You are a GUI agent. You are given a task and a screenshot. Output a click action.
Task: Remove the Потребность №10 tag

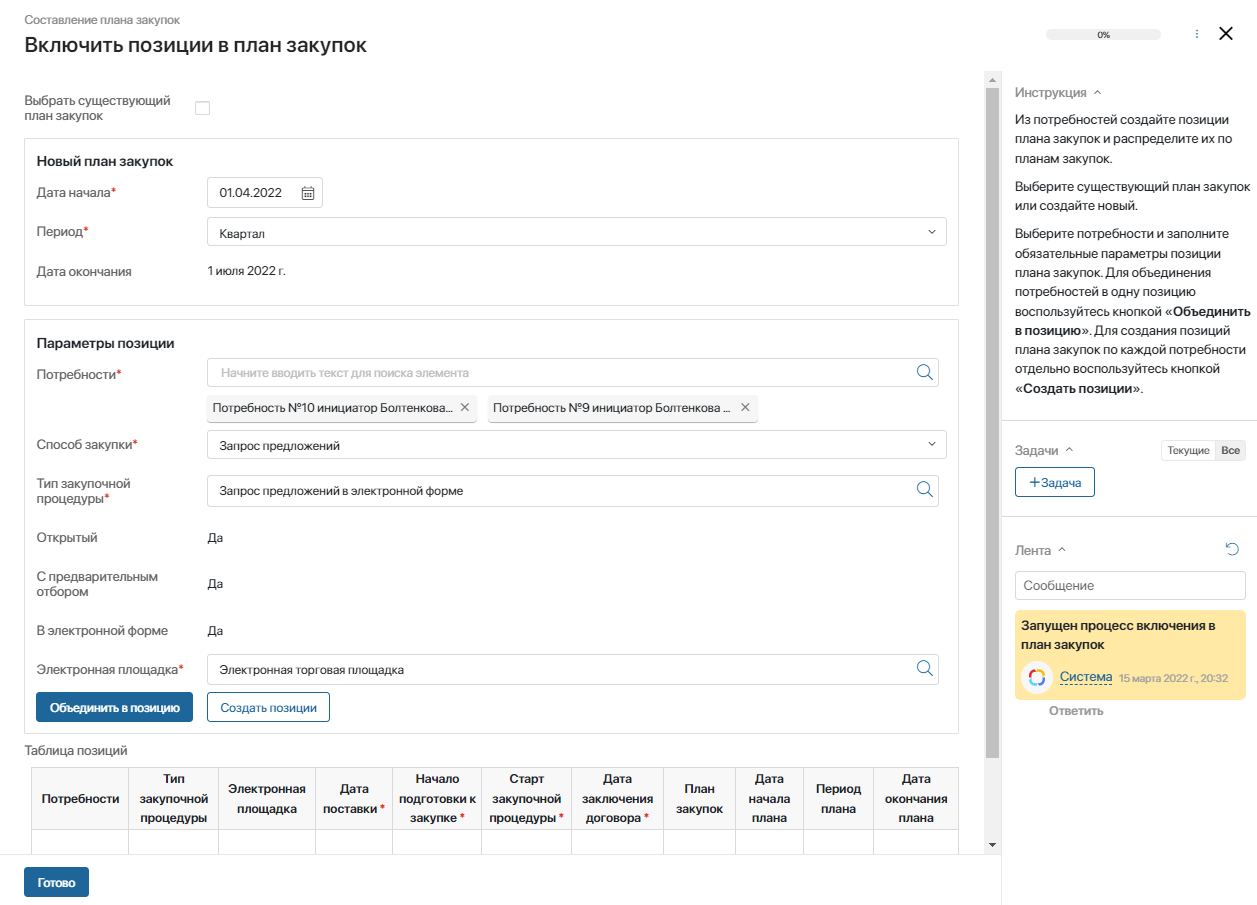[464, 408]
